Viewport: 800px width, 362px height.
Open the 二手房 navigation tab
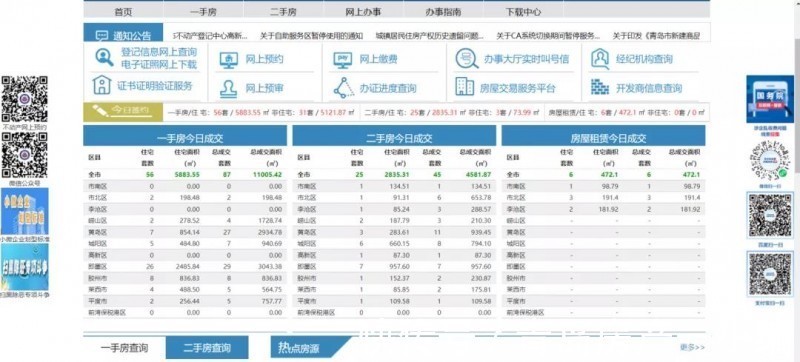coord(283,11)
